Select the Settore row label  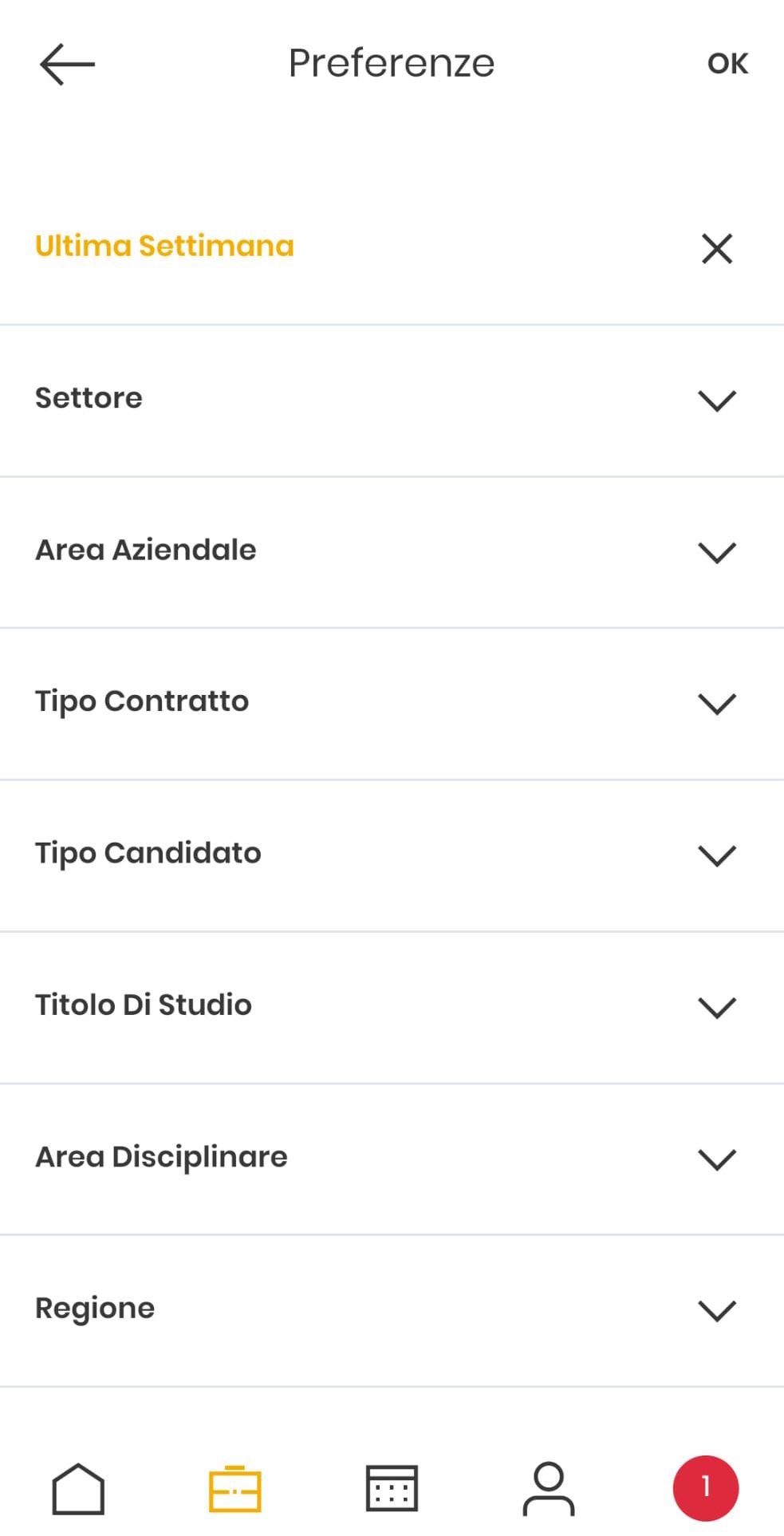tap(89, 397)
